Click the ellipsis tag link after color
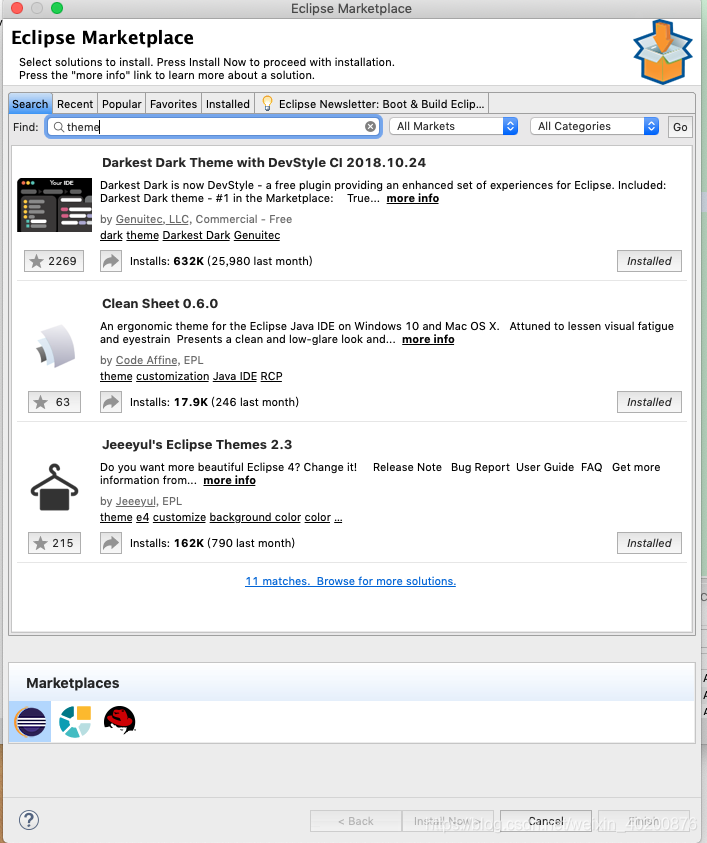 point(338,517)
